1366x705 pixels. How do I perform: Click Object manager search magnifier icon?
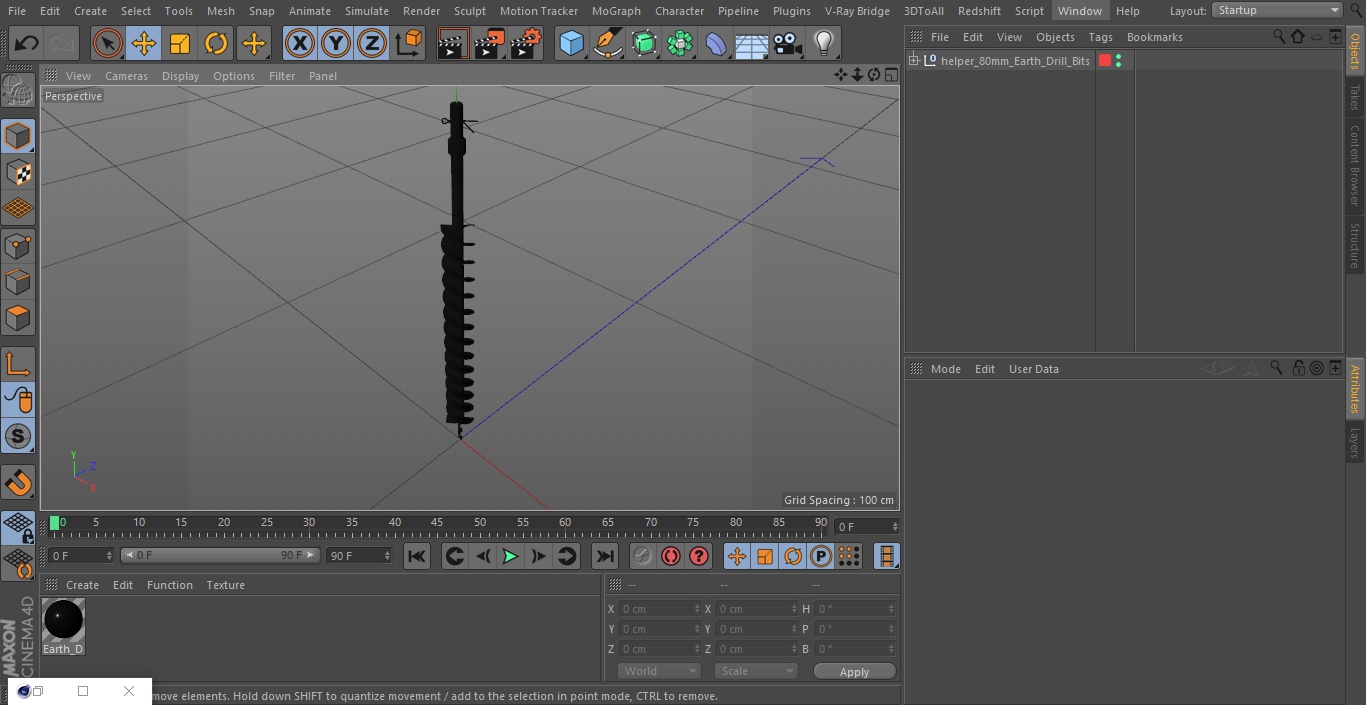click(x=1279, y=36)
